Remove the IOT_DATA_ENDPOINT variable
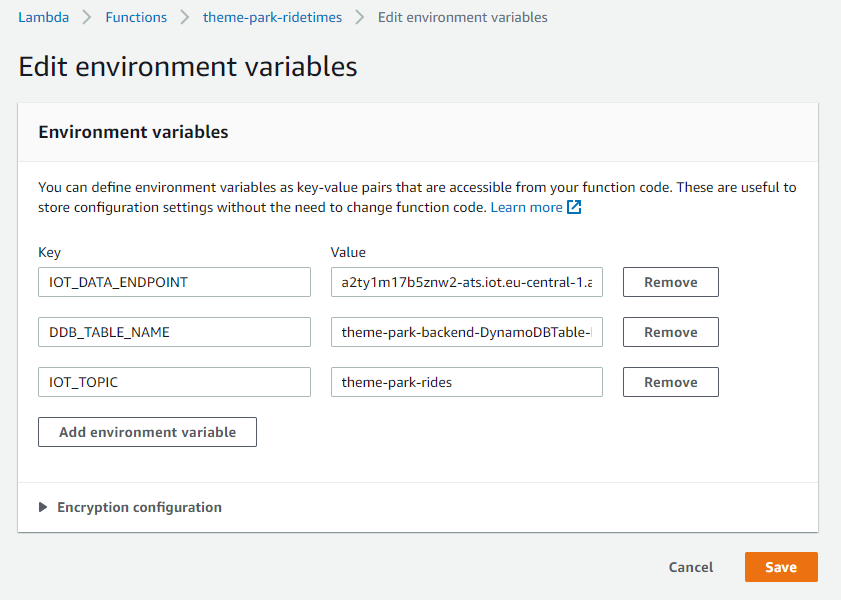This screenshot has height=600, width=841. point(670,281)
